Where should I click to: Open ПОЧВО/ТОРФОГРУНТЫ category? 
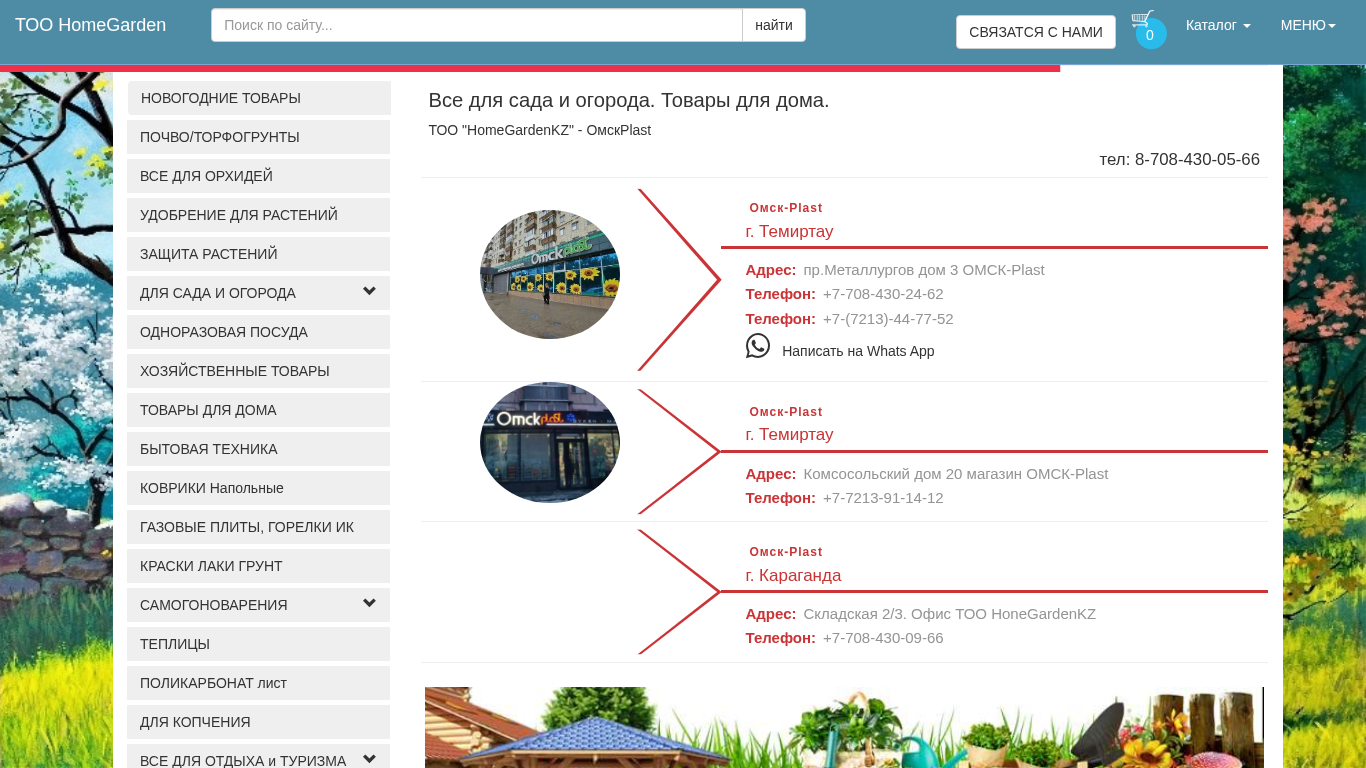point(259,137)
